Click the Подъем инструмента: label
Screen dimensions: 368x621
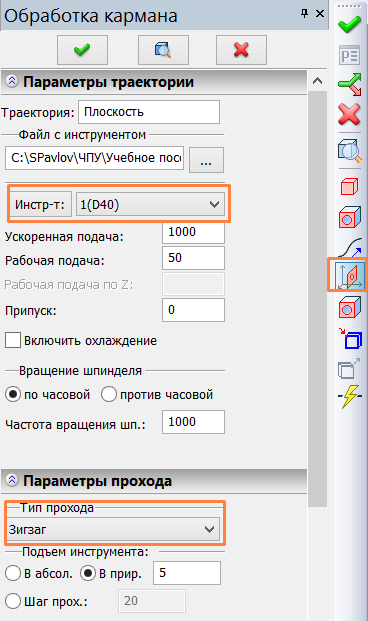85,552
